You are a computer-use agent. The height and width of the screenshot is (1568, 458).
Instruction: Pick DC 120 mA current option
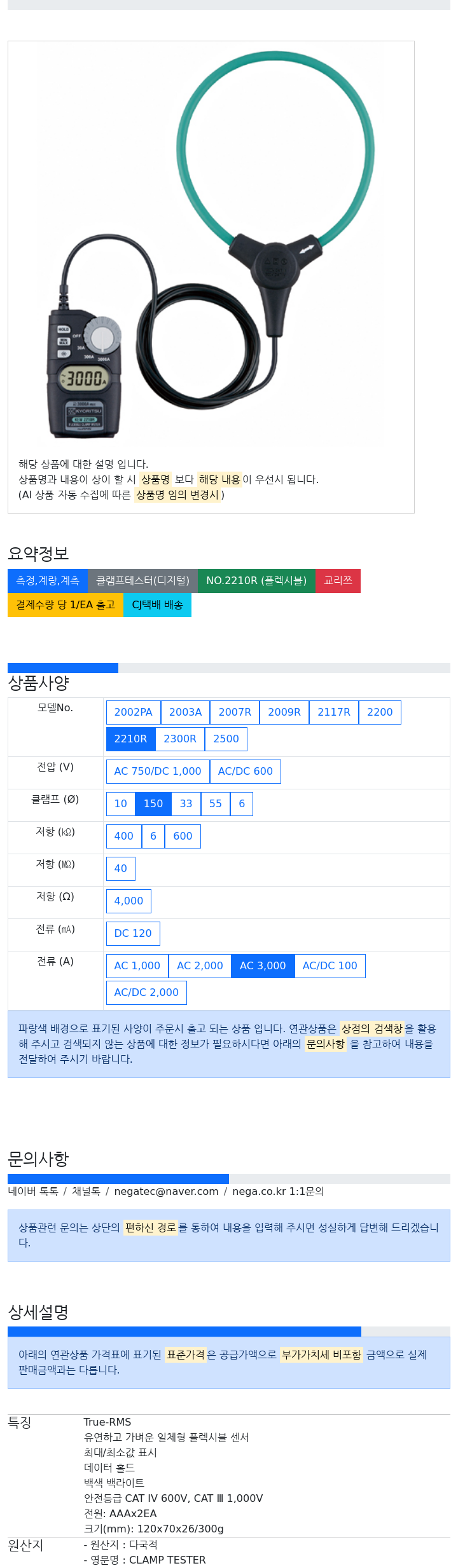[133, 933]
